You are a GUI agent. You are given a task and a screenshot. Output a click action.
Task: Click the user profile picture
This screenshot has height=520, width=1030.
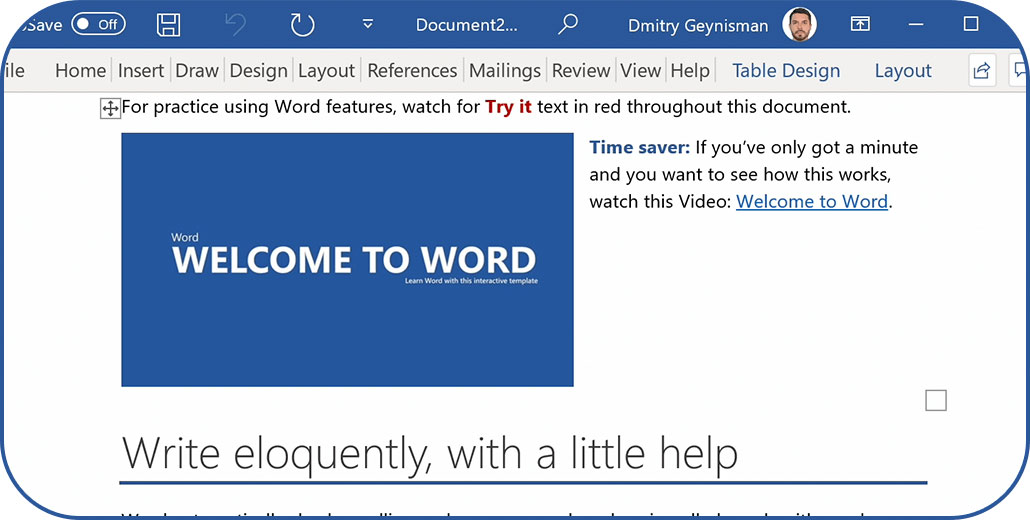click(x=799, y=25)
